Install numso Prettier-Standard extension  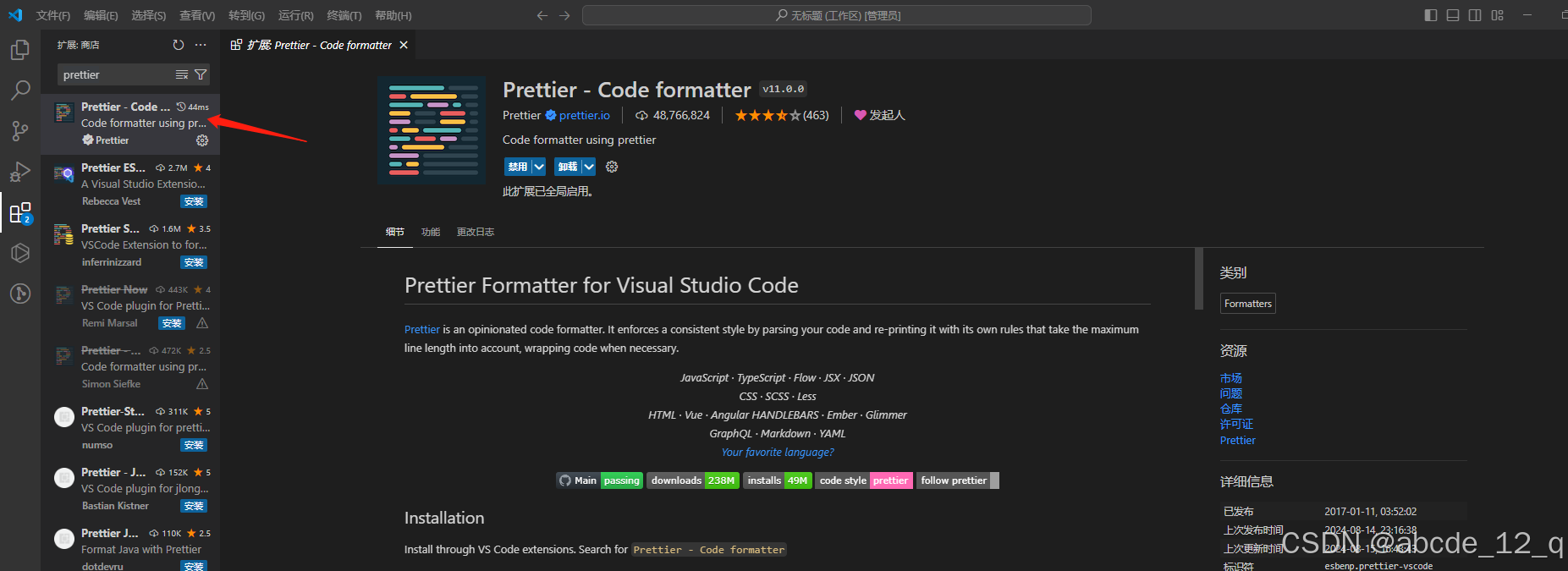click(x=194, y=445)
